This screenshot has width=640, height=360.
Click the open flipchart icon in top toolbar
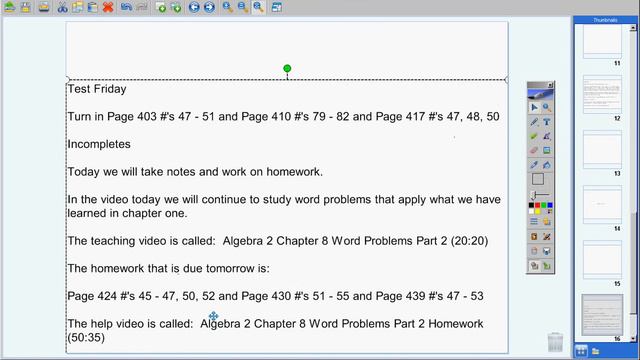[9, 7]
